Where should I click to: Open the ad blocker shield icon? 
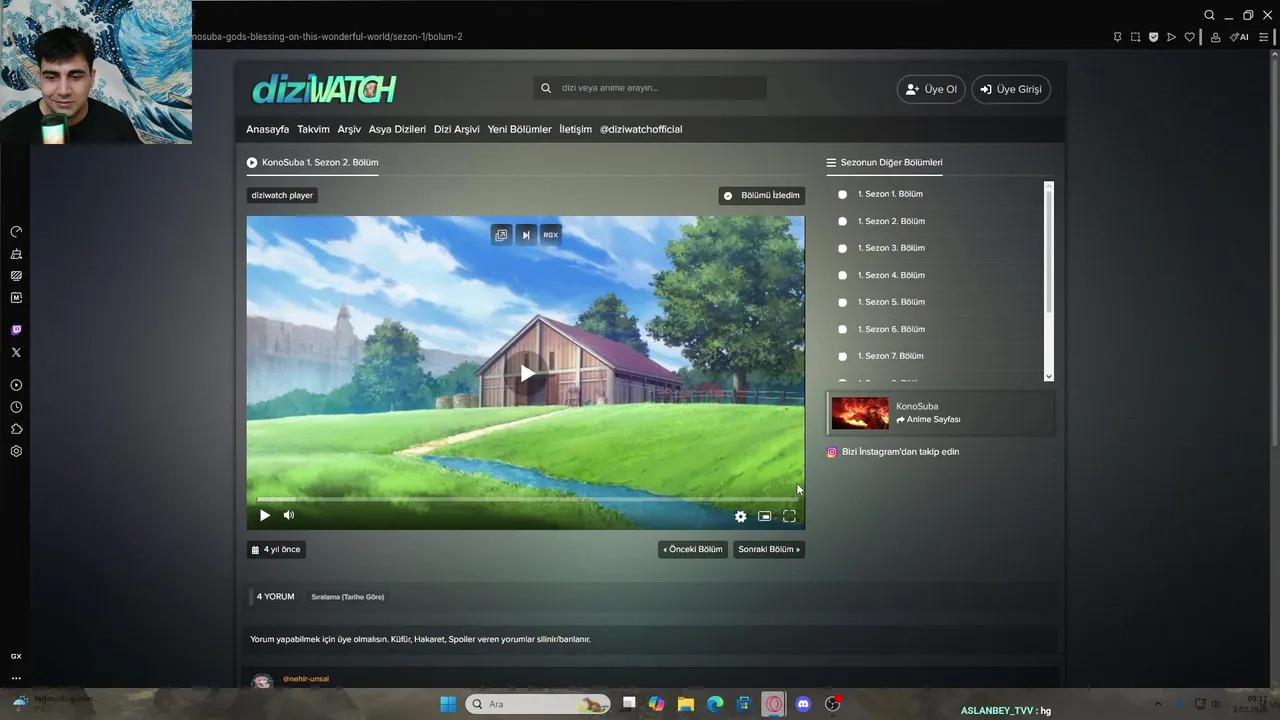[1153, 37]
